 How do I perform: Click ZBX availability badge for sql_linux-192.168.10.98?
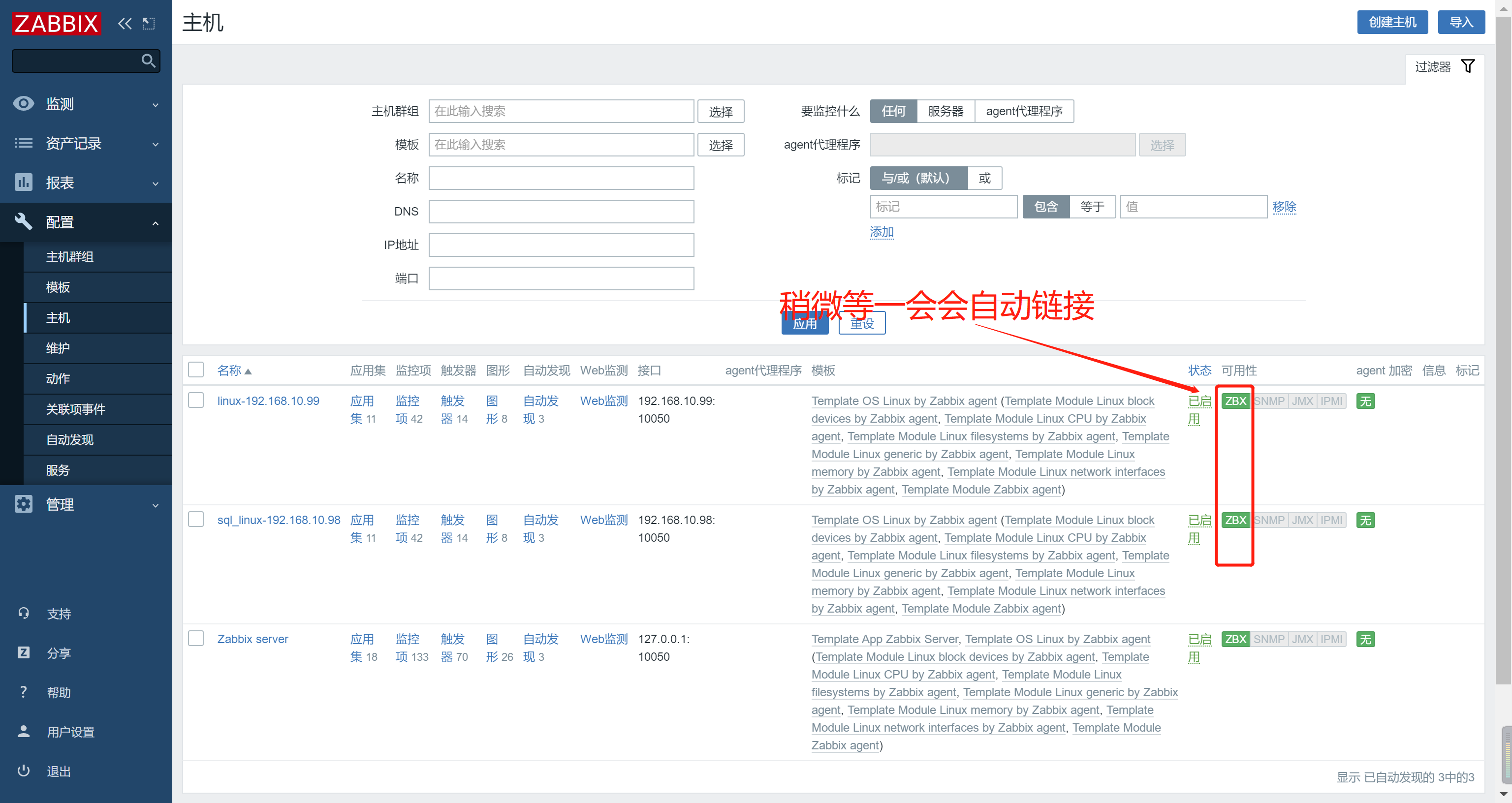(x=1235, y=520)
